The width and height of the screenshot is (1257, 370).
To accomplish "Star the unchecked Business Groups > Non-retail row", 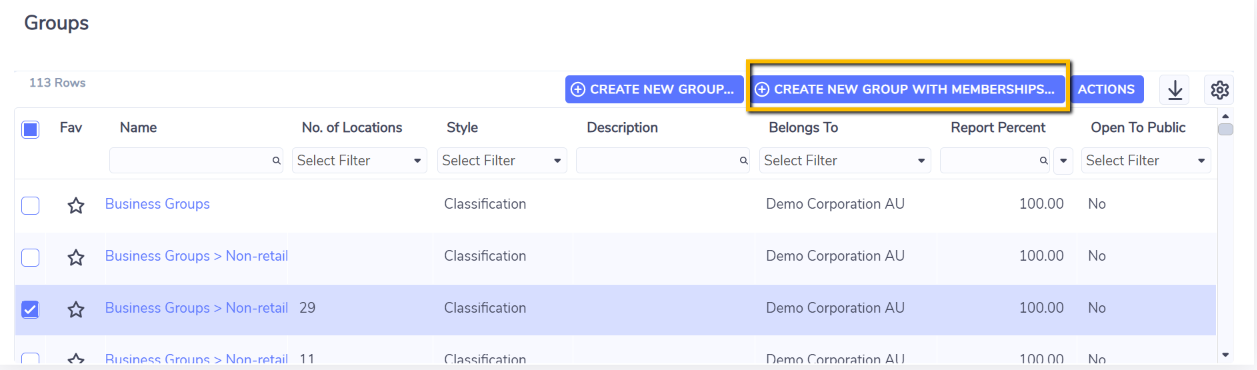I will [x=76, y=257].
